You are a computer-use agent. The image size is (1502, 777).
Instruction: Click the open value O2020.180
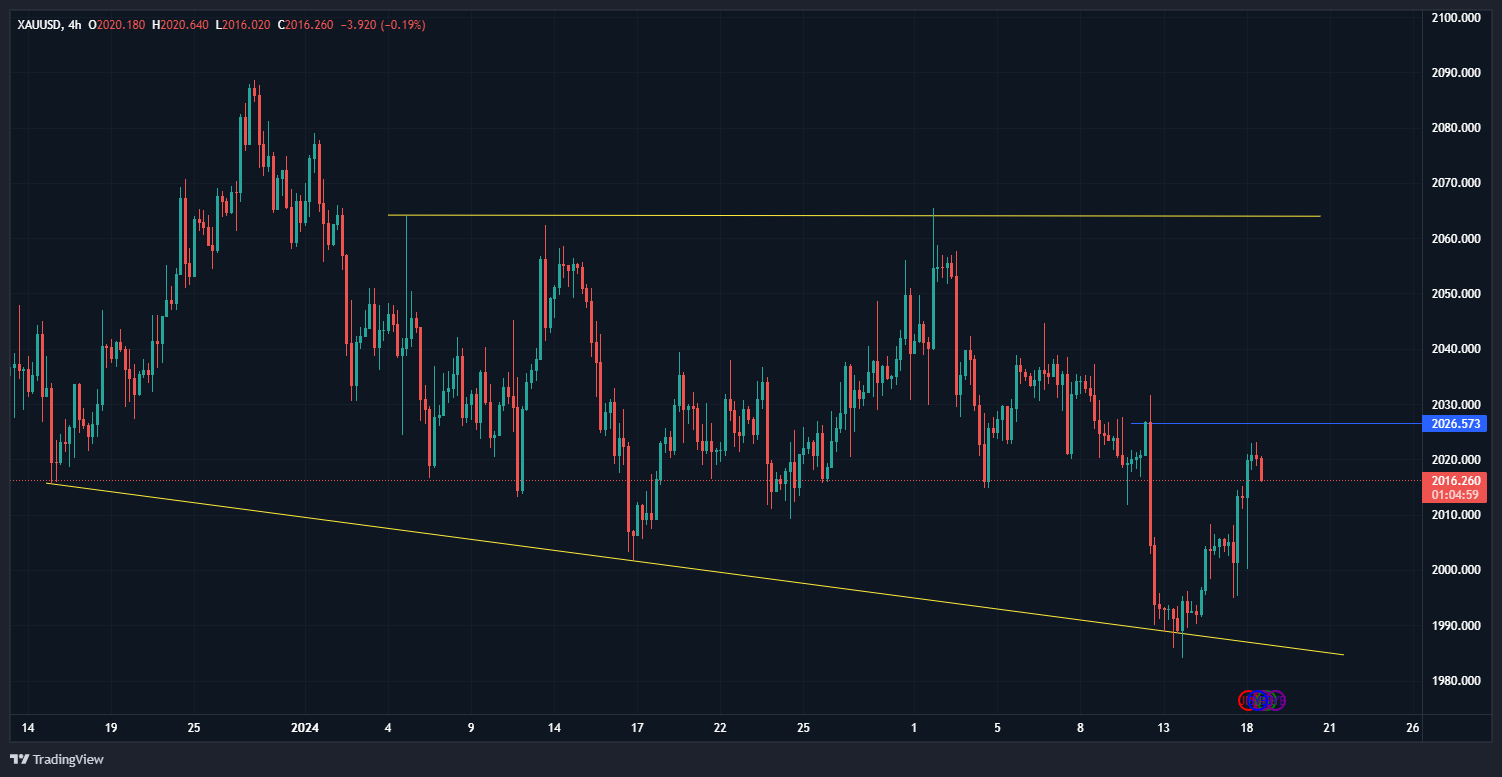[118, 25]
